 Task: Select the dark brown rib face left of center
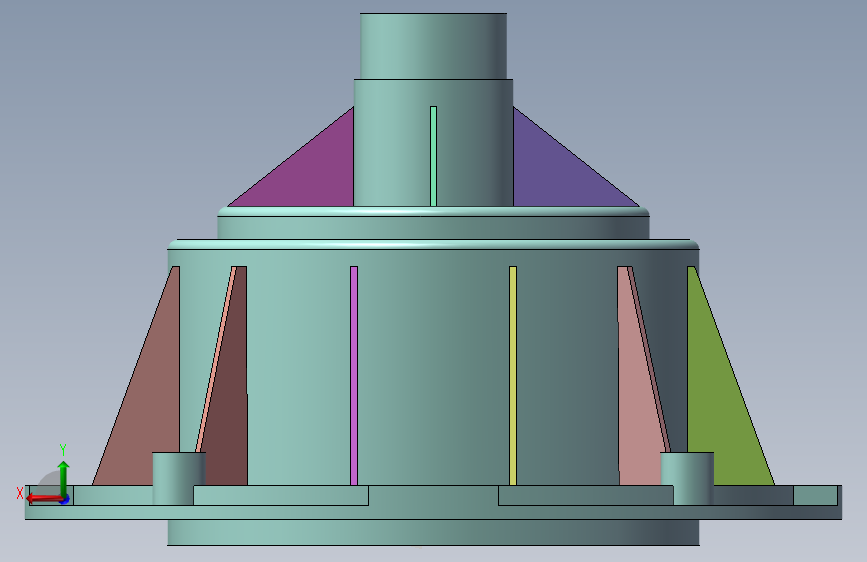coord(229,398)
